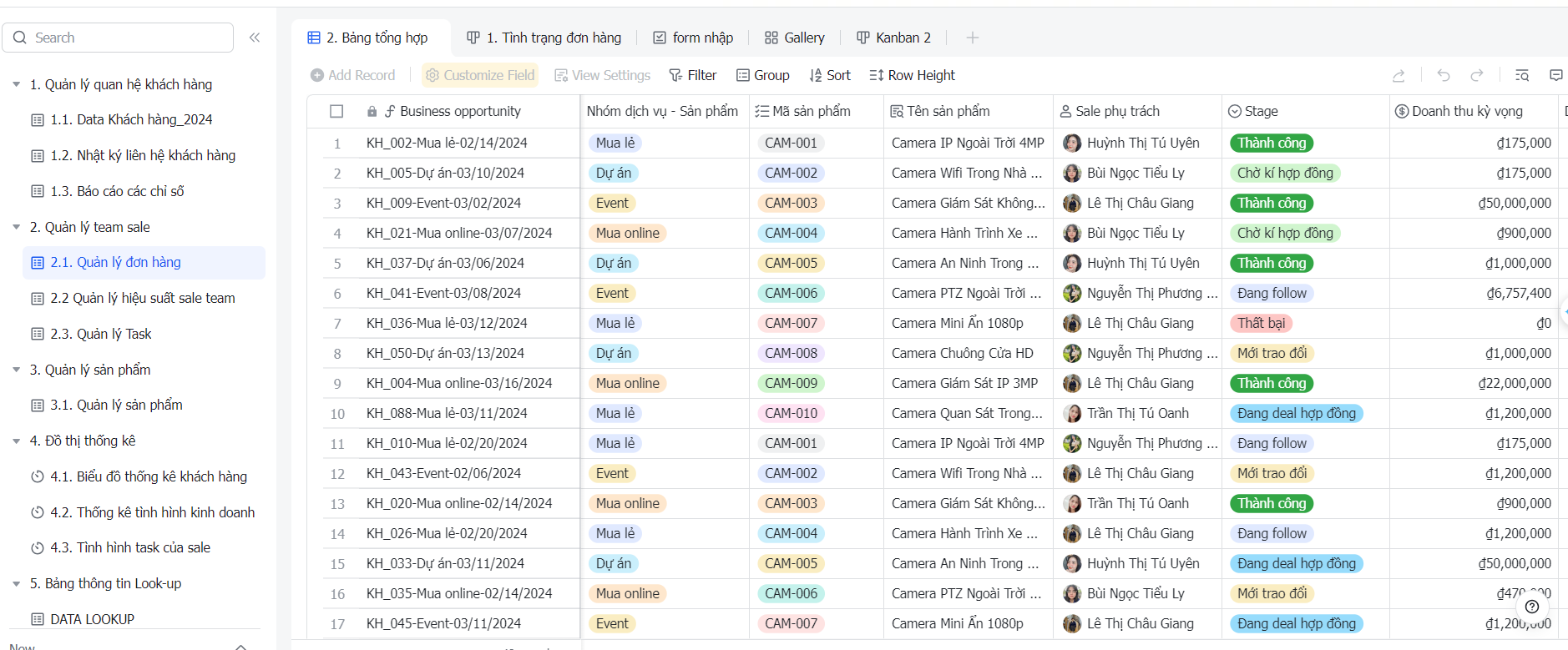Click Customize Field button

coord(480,75)
